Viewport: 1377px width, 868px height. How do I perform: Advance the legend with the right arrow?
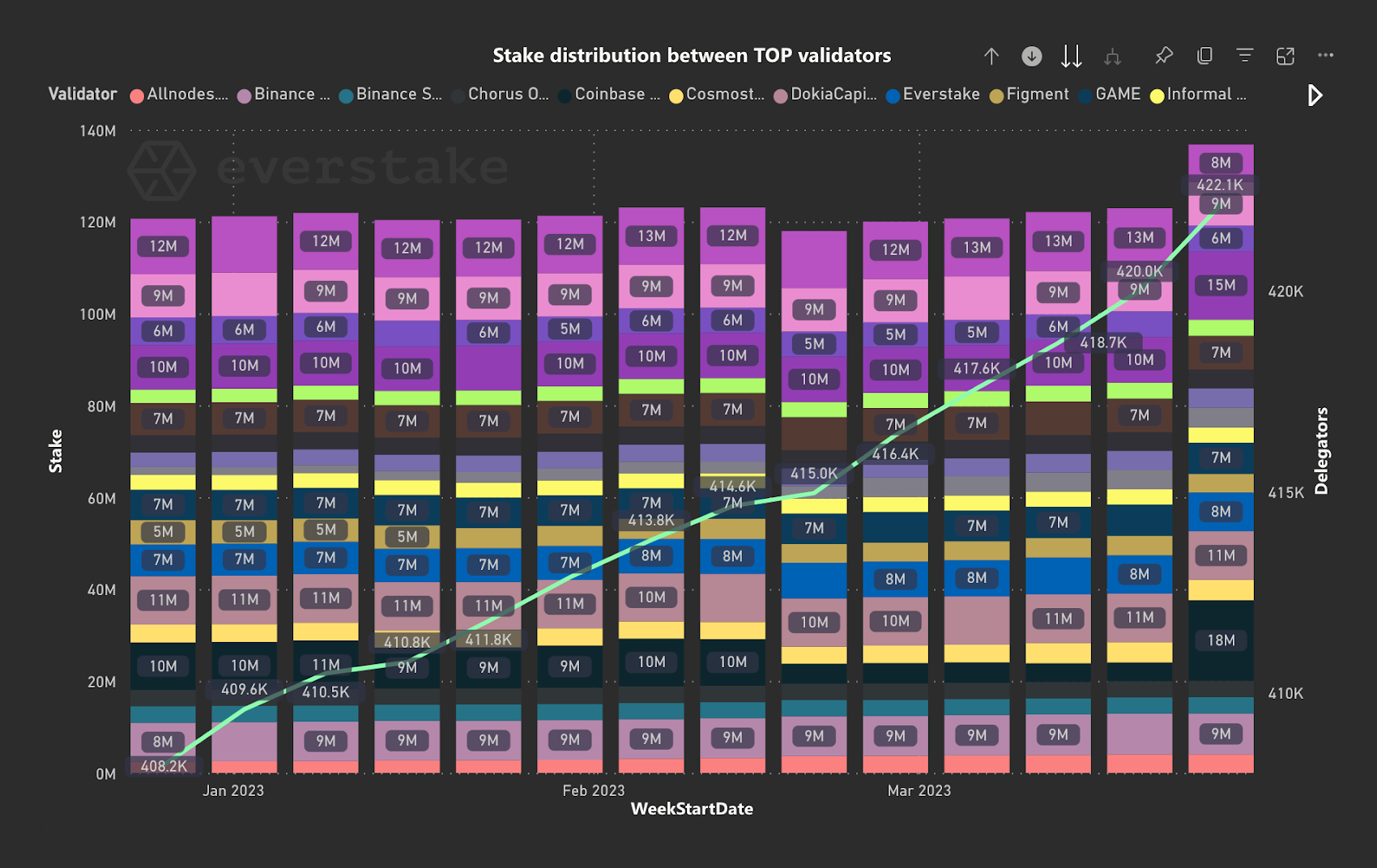coord(1315,96)
